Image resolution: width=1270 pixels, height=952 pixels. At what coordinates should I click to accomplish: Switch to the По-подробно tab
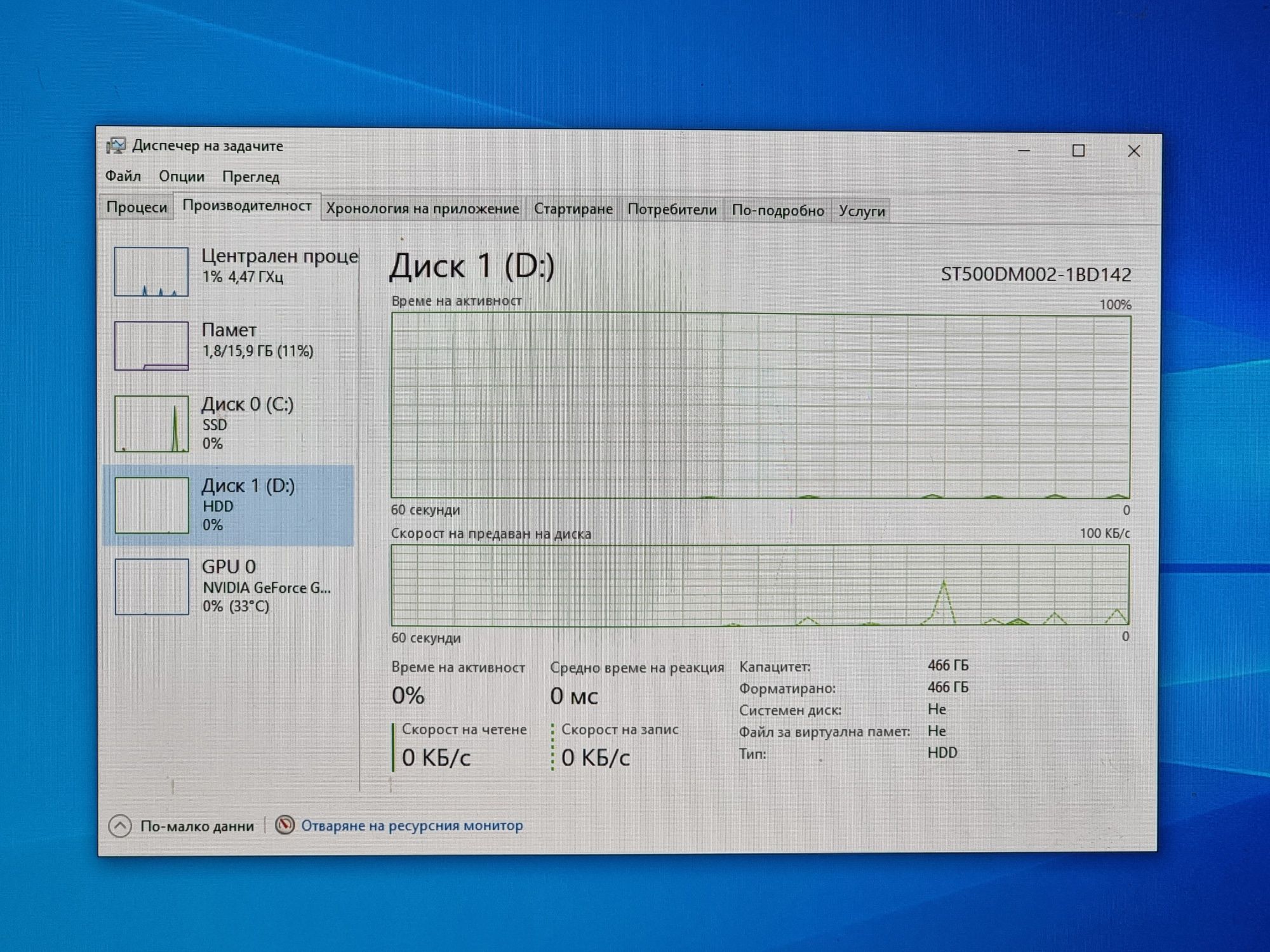click(778, 210)
